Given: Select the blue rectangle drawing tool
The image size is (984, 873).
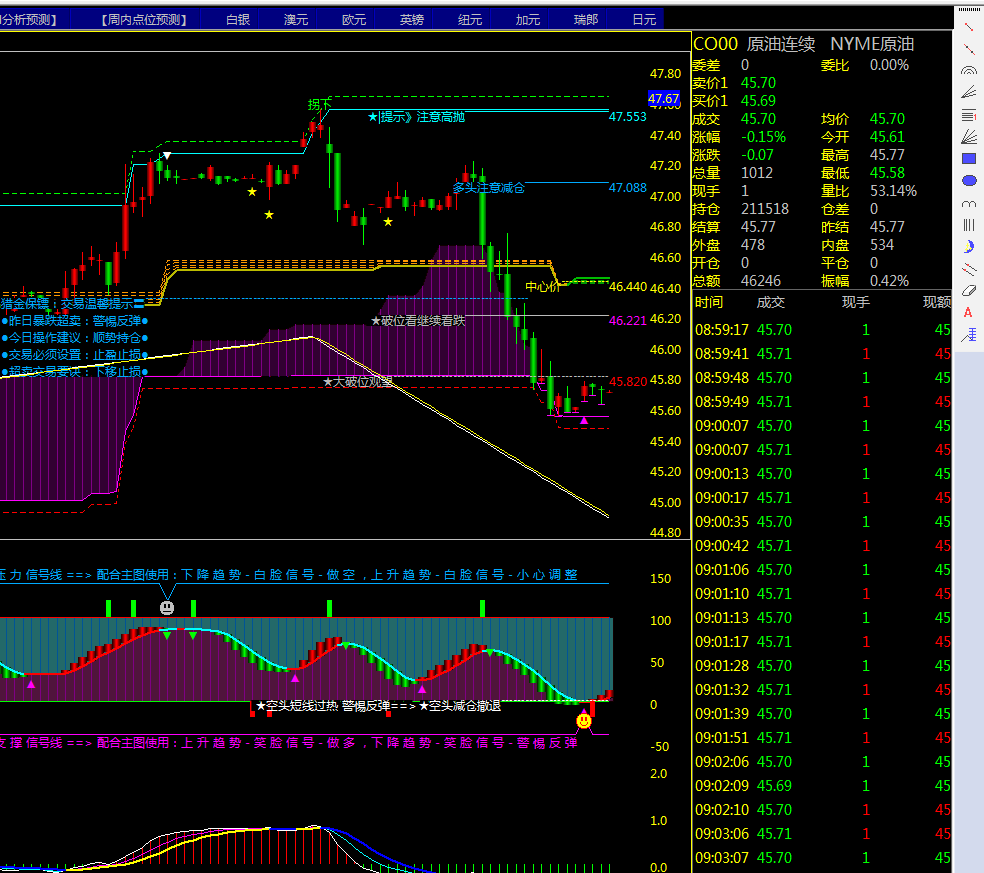Looking at the screenshot, I should click(969, 159).
